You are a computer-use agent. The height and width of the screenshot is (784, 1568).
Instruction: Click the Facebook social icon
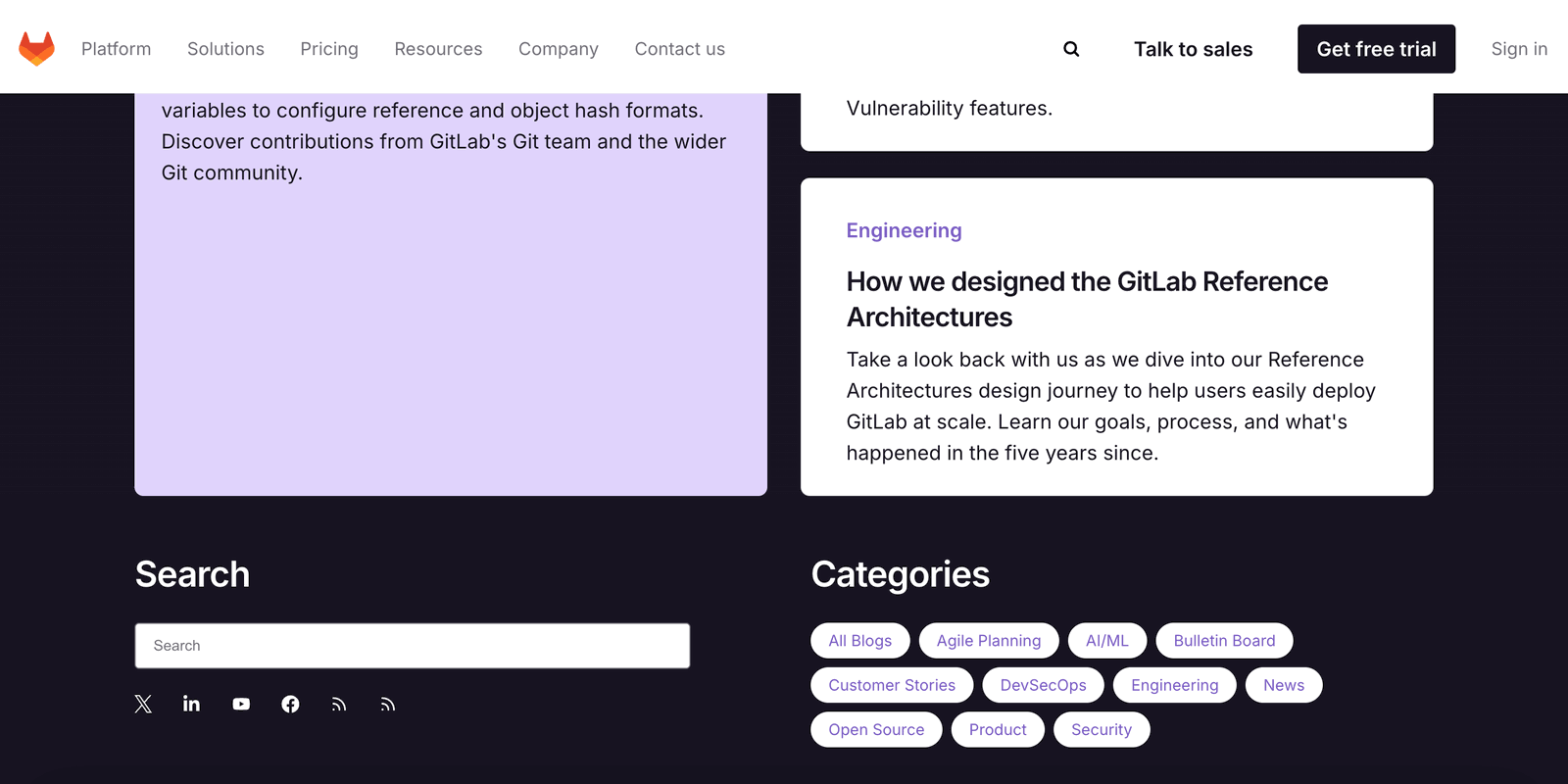[x=290, y=704]
